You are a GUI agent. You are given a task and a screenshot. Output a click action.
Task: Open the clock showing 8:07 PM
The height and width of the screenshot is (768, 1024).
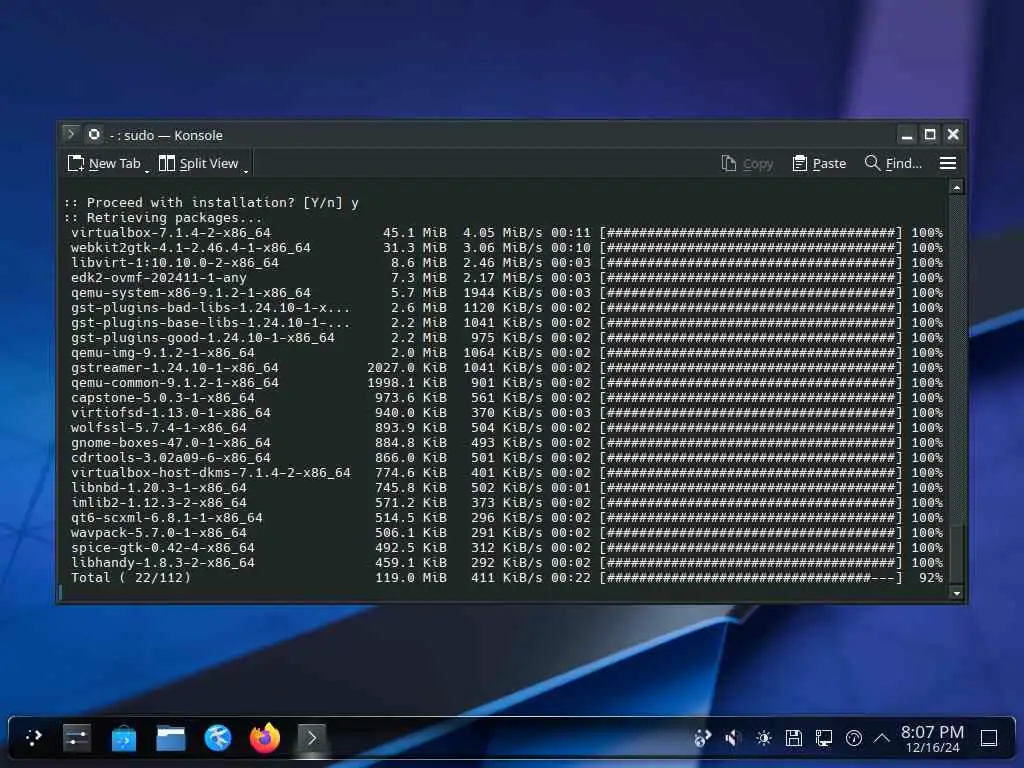(x=932, y=739)
